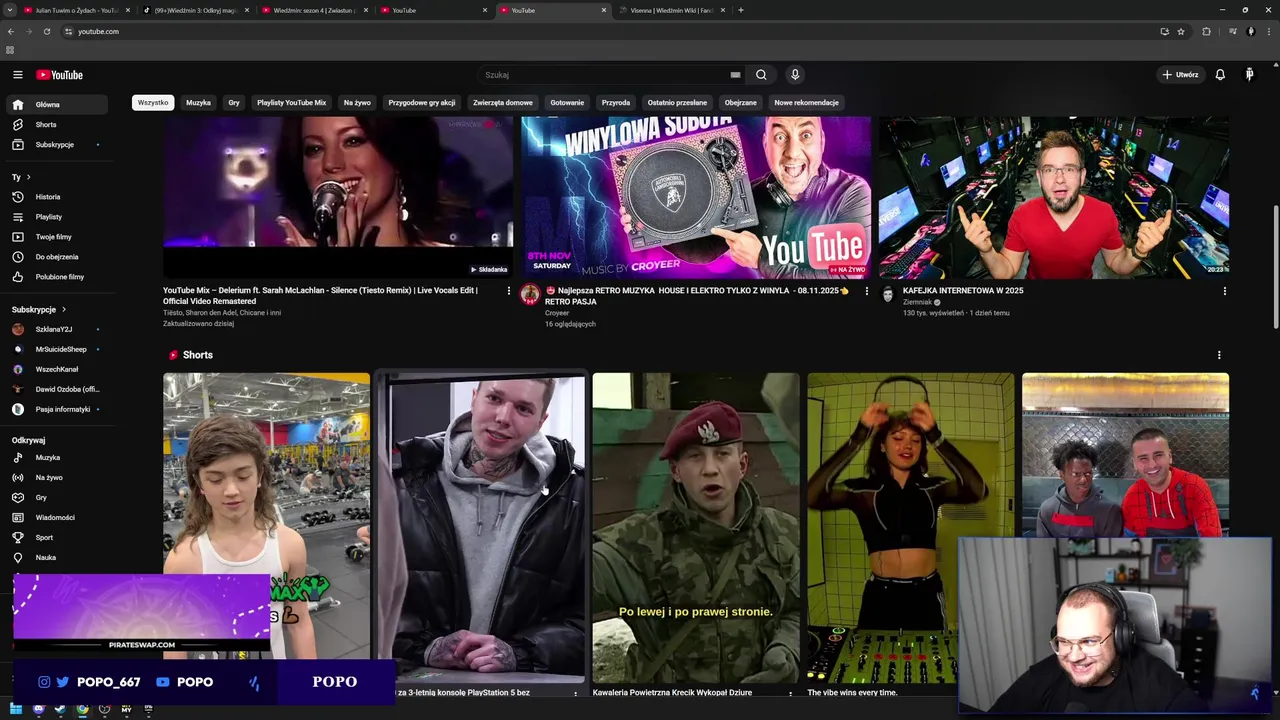The width and height of the screenshot is (1280, 720).
Task: Open Polubione filmy in the sidebar
Action: pos(58,277)
